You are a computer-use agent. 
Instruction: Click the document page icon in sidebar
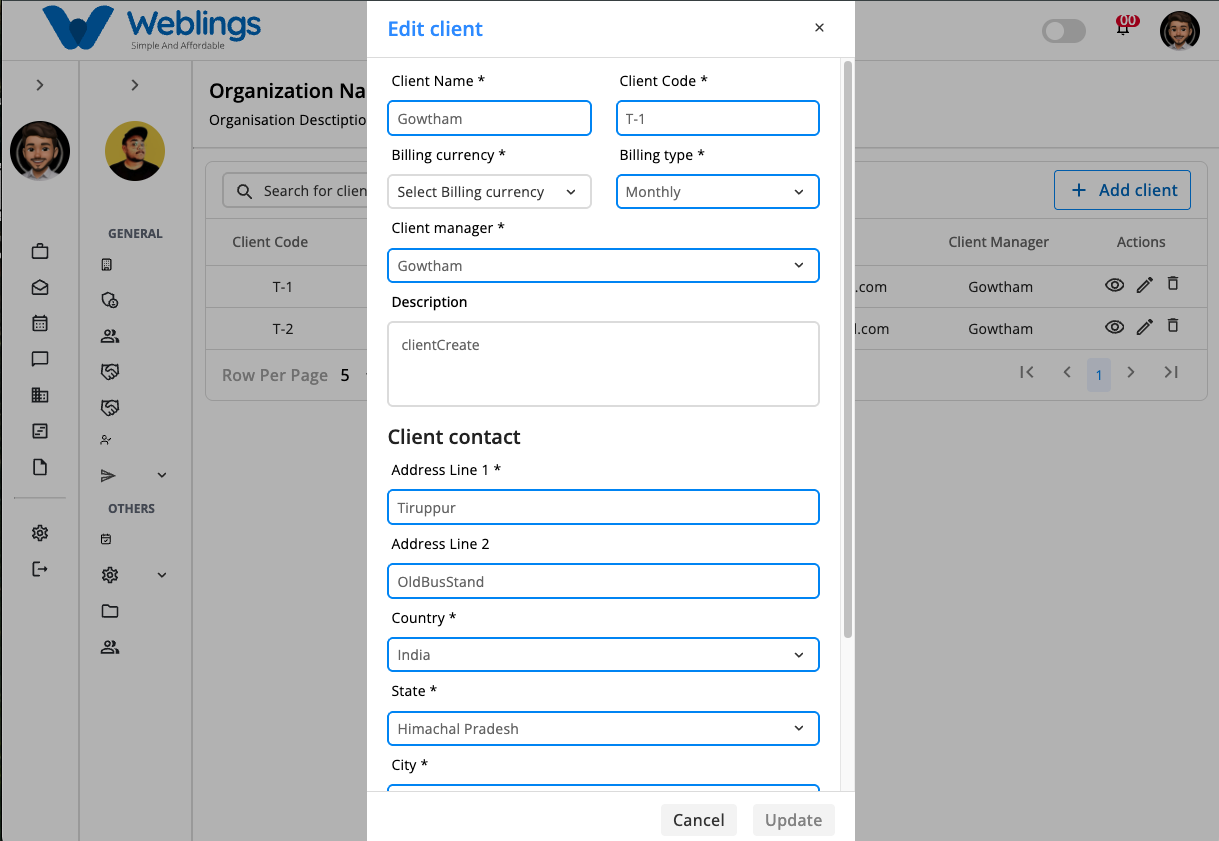coord(40,467)
